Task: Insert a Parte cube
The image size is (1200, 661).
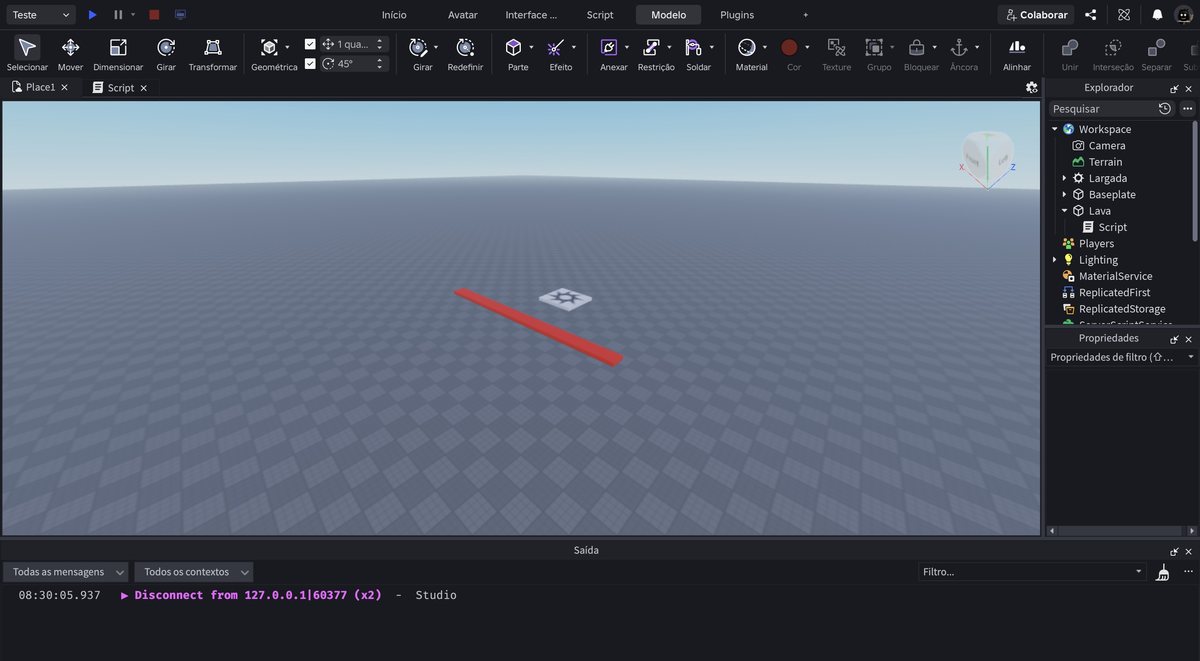Action: pyautogui.click(x=513, y=47)
